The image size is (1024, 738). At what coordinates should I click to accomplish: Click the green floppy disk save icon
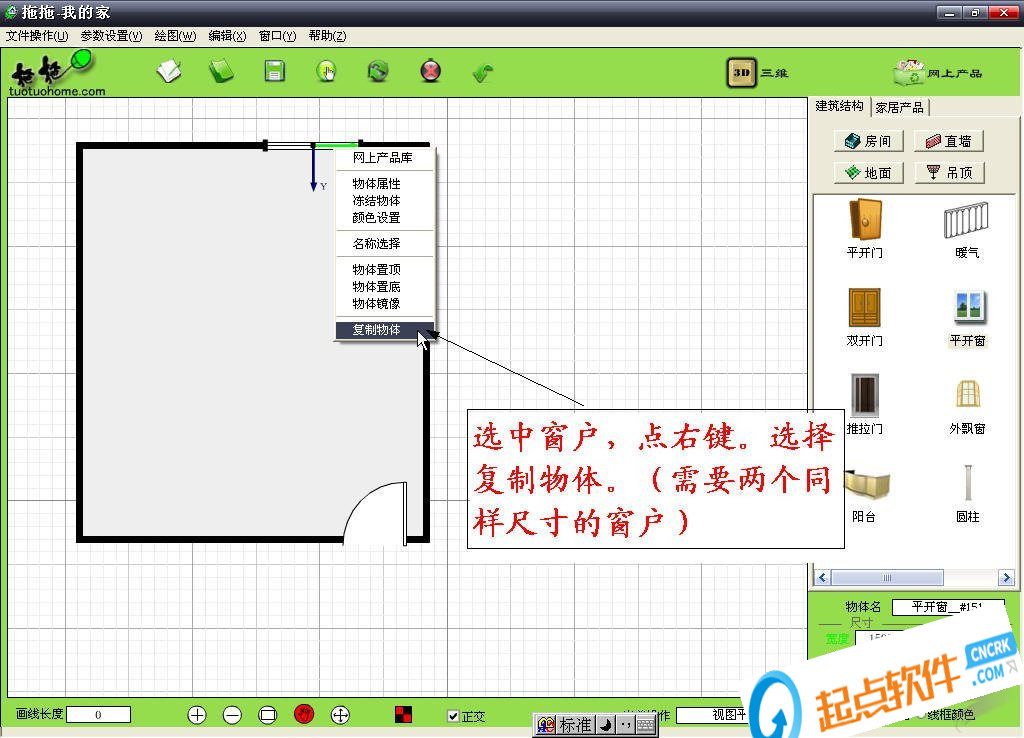274,71
